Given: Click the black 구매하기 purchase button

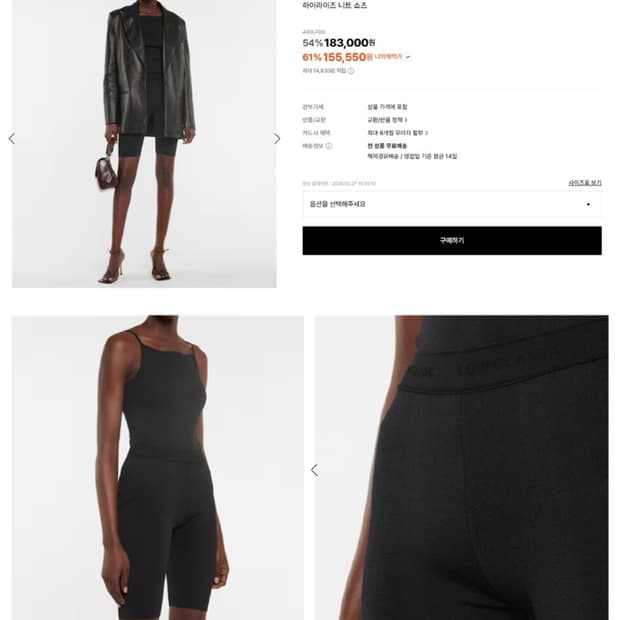Looking at the screenshot, I should pos(452,240).
